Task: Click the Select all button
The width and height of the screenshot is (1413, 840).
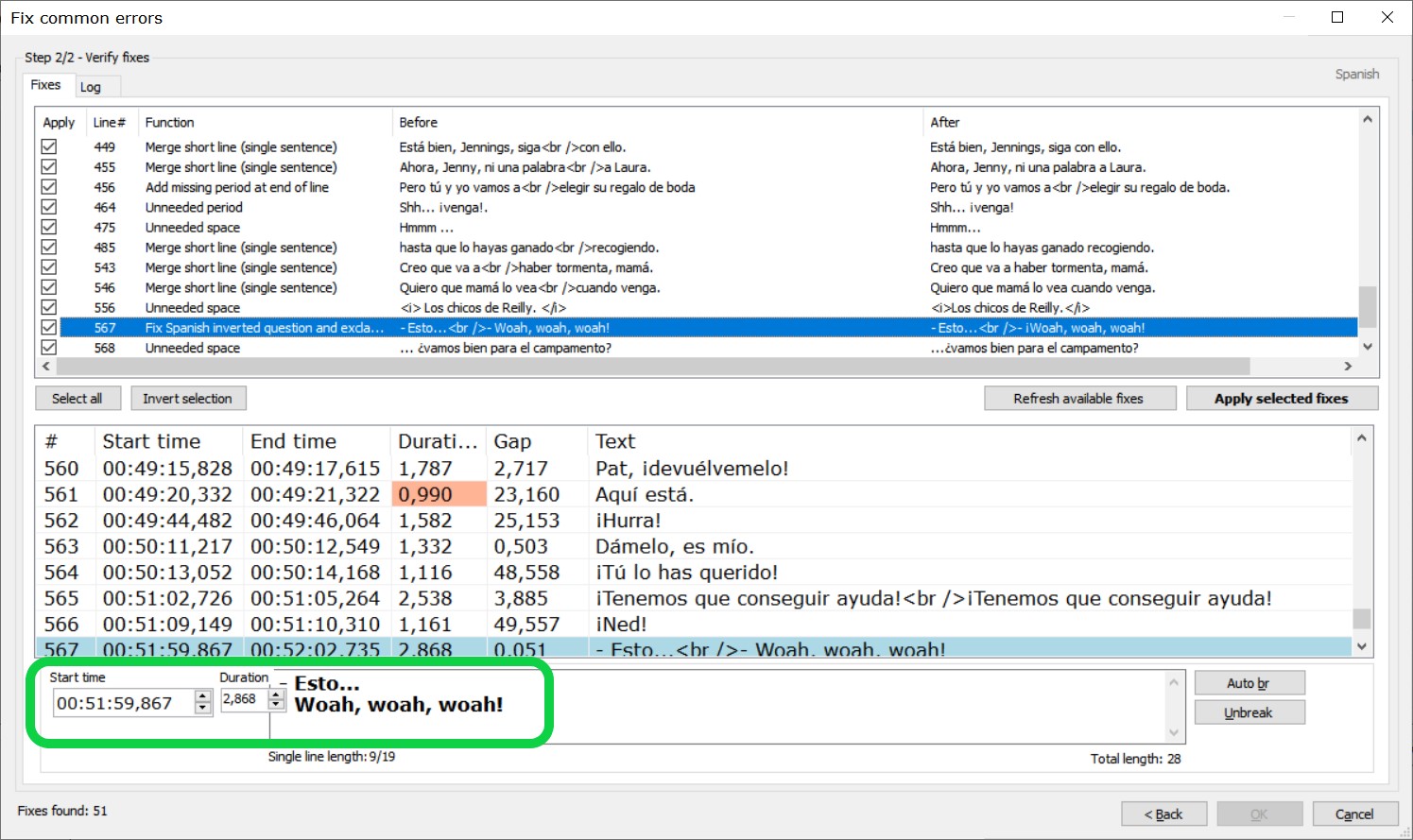Action: point(78,398)
